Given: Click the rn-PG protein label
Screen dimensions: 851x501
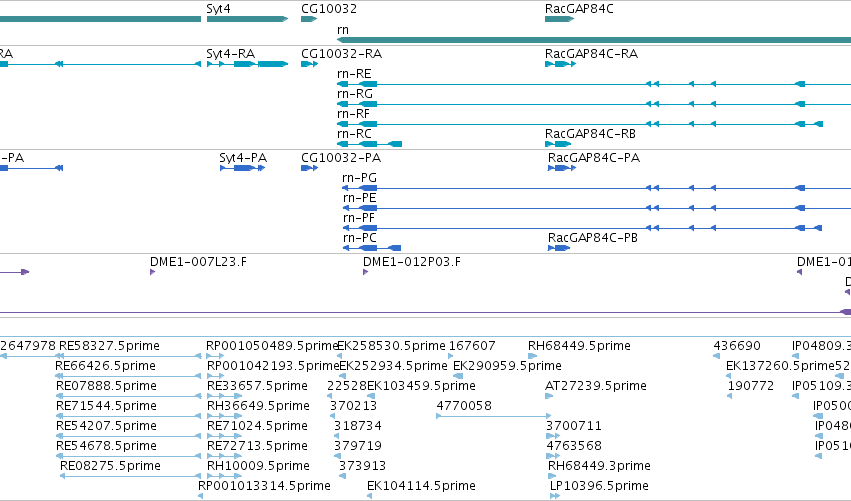Looking at the screenshot, I should coord(359,178).
